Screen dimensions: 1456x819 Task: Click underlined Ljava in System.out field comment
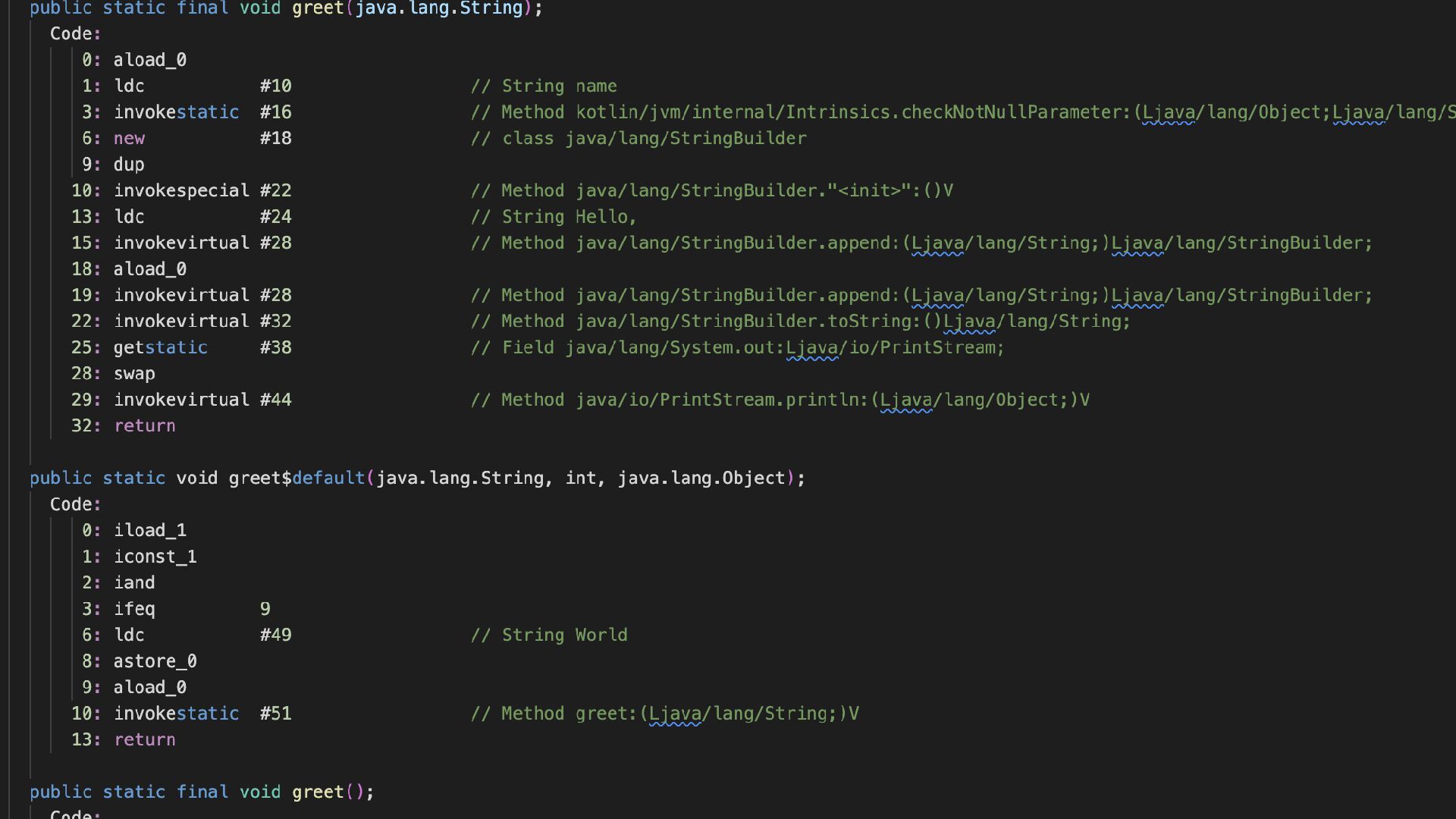[812, 348]
